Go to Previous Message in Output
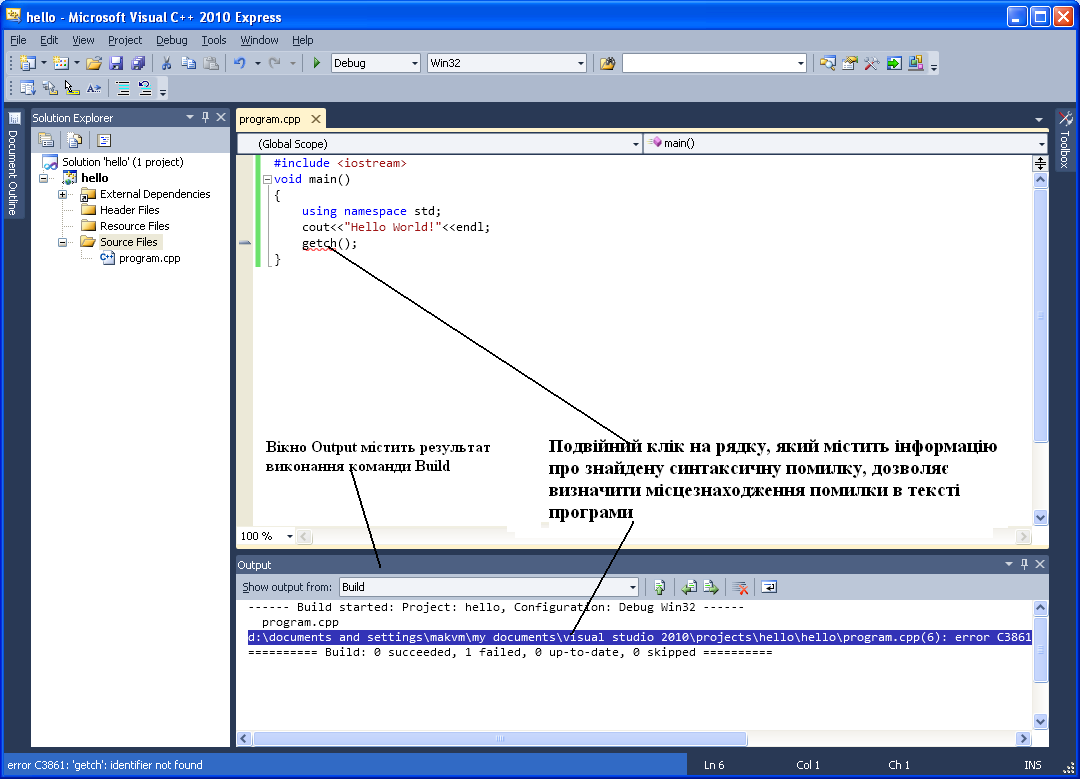Screen dimensions: 1080x779 pyautogui.click(x=689, y=588)
